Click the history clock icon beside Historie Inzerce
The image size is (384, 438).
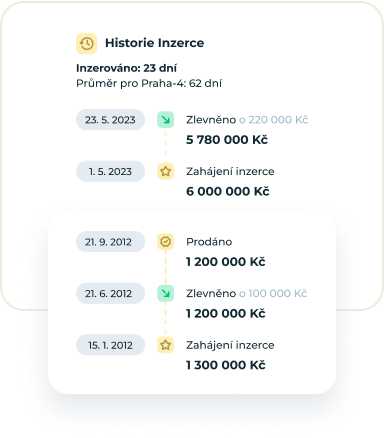87,43
